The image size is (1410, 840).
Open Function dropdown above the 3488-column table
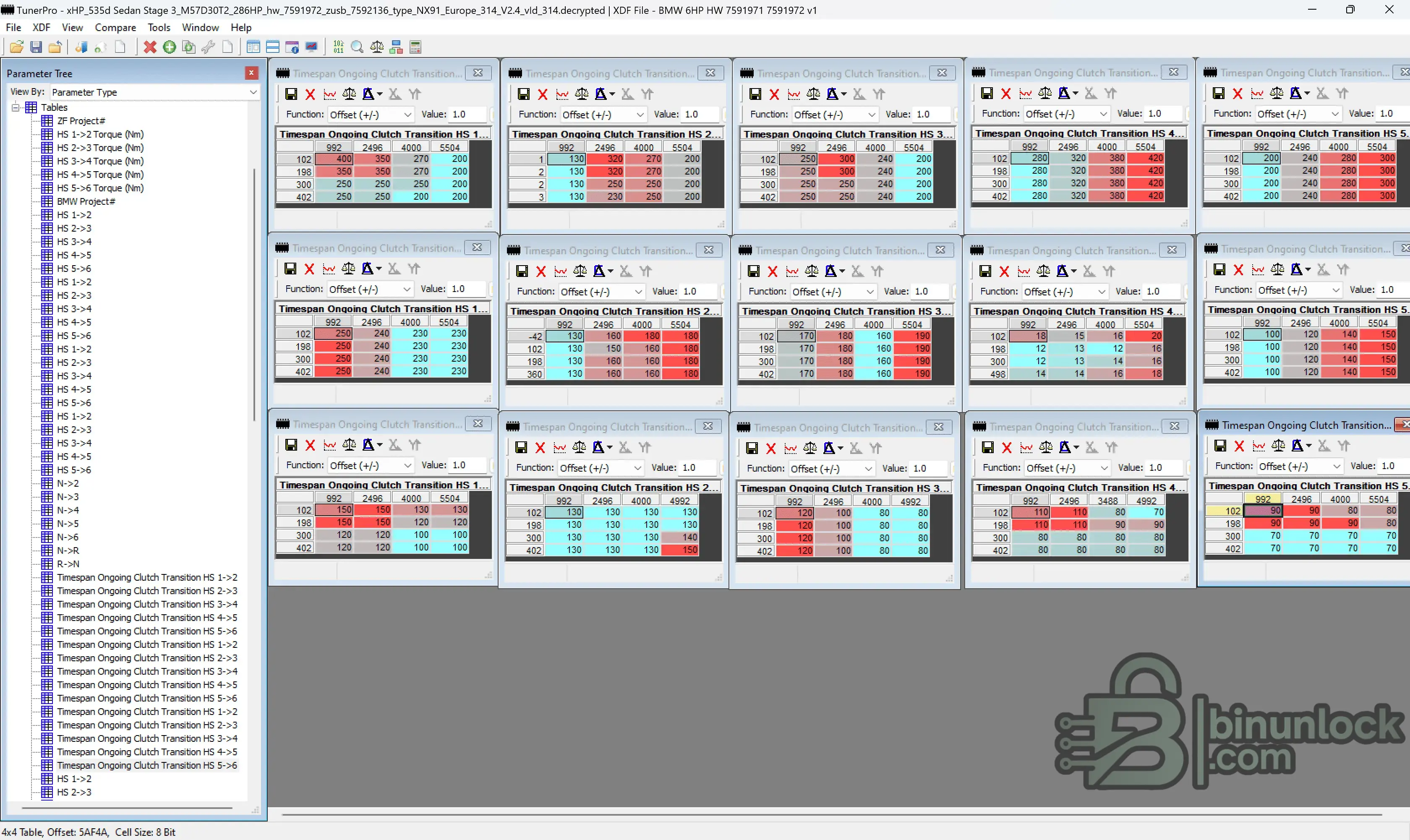click(x=1104, y=468)
